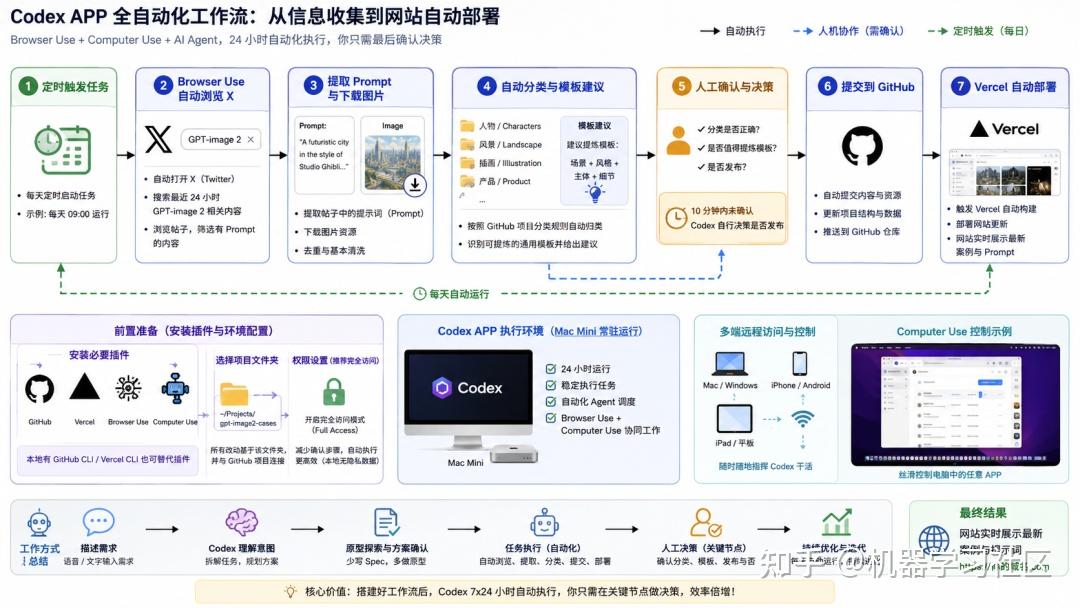Click the iPad / 平板 tablet icon
1080x608 pixels.
click(734, 419)
